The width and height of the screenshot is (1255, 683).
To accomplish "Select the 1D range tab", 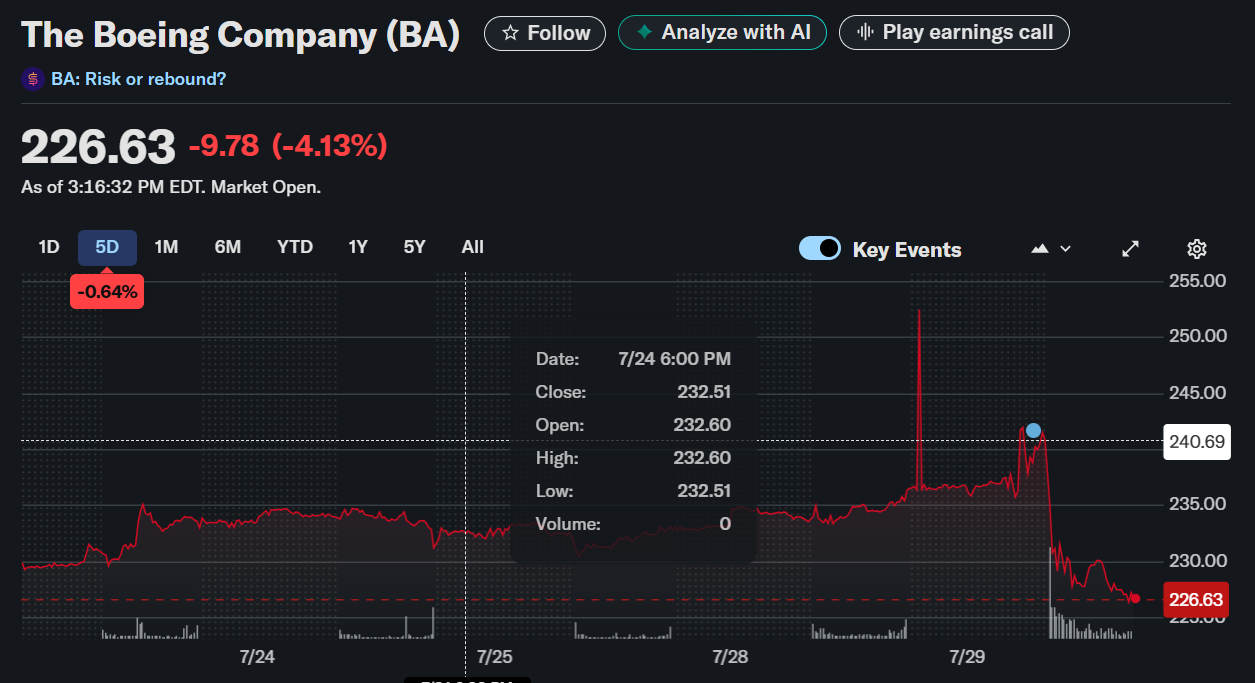I will [x=49, y=247].
